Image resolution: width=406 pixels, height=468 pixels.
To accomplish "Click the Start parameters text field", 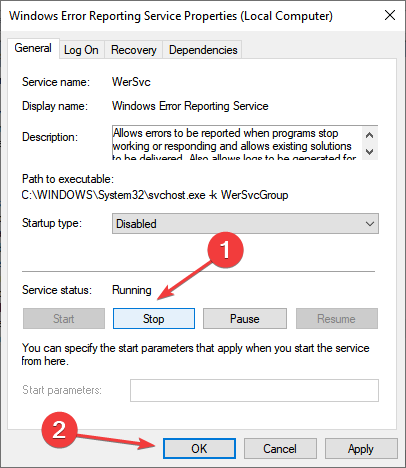I will (x=254, y=390).
